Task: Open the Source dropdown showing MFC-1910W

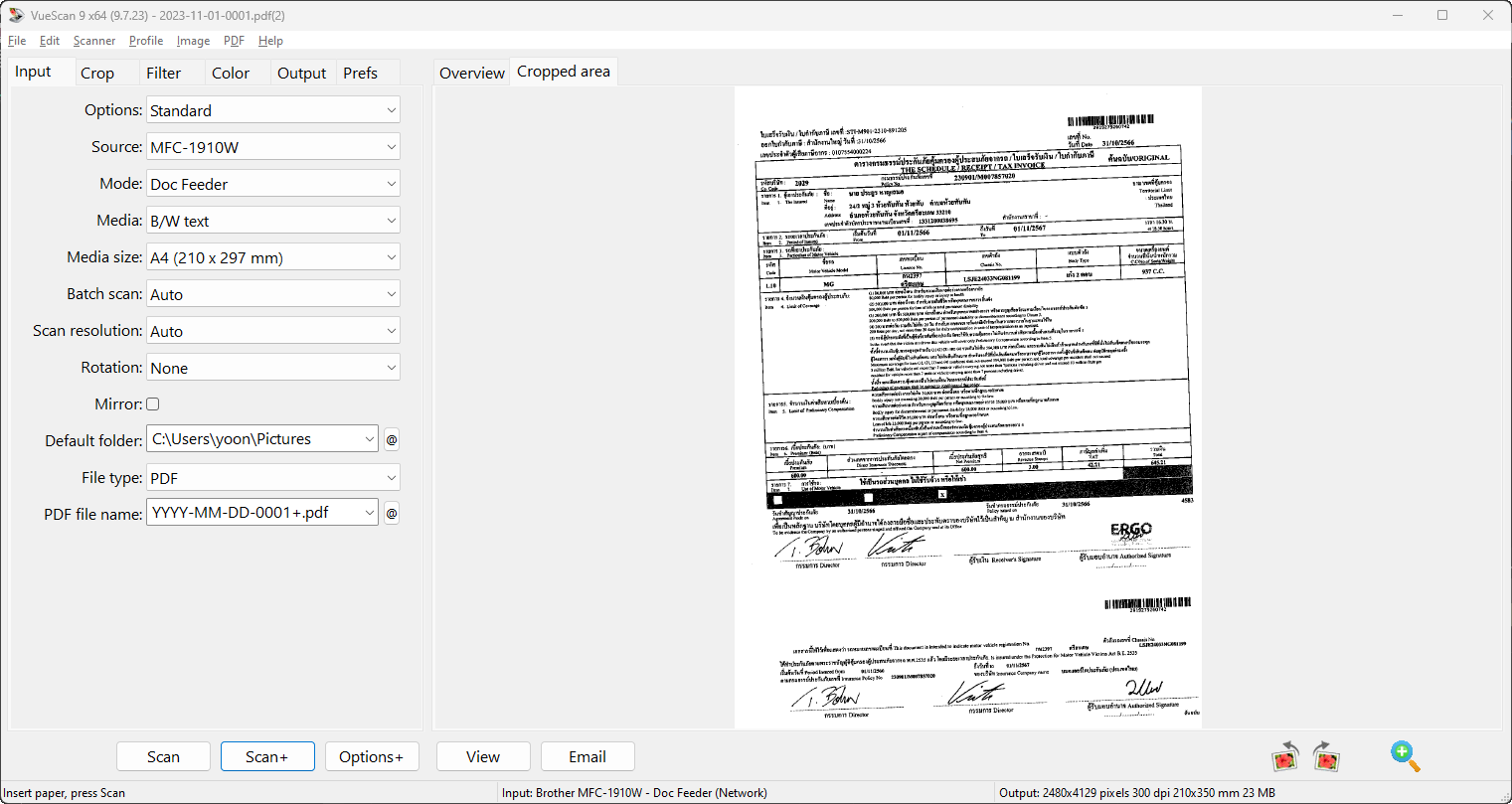Action: click(x=273, y=147)
